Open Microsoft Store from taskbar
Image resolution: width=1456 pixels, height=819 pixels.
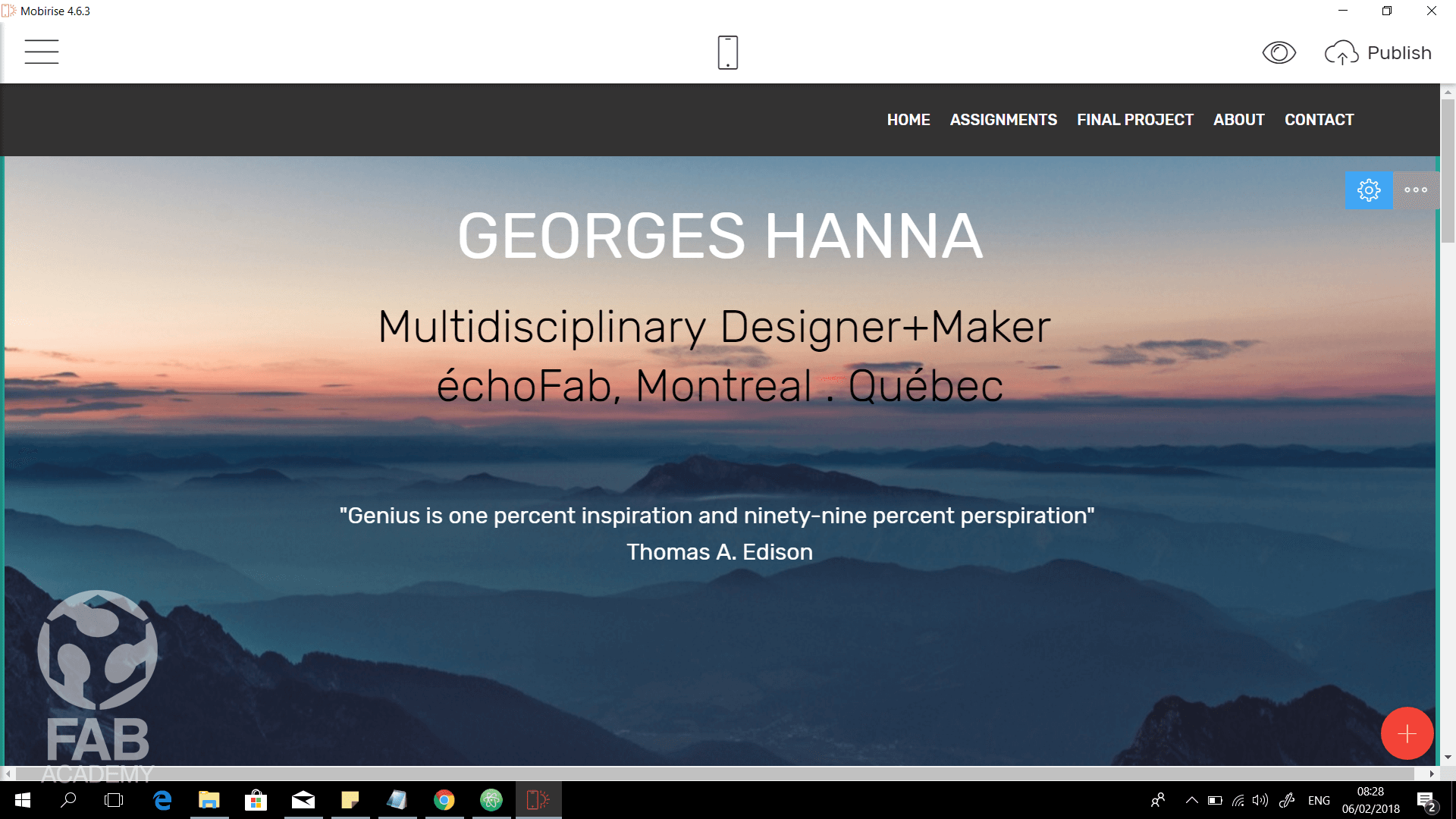click(256, 800)
